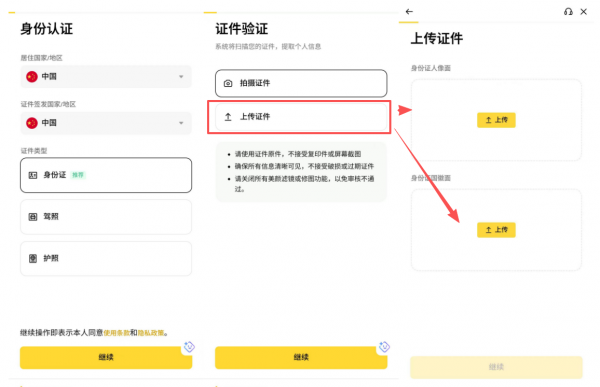This screenshot has width=600, height=387.
Task: Click the driver license icon beside 驾照
Action: pyautogui.click(x=33, y=217)
